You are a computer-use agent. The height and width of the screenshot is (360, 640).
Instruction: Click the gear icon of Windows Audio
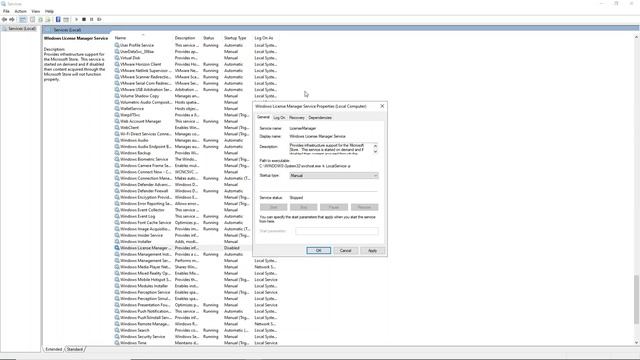tap(117, 140)
